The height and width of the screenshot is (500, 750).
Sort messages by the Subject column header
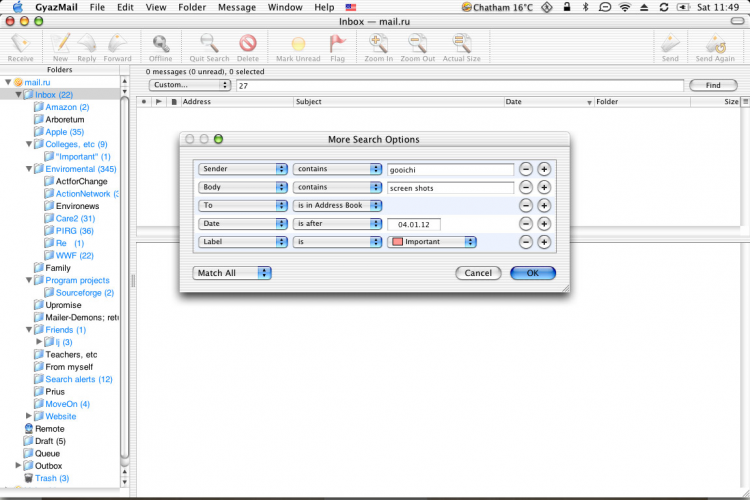tap(398, 101)
